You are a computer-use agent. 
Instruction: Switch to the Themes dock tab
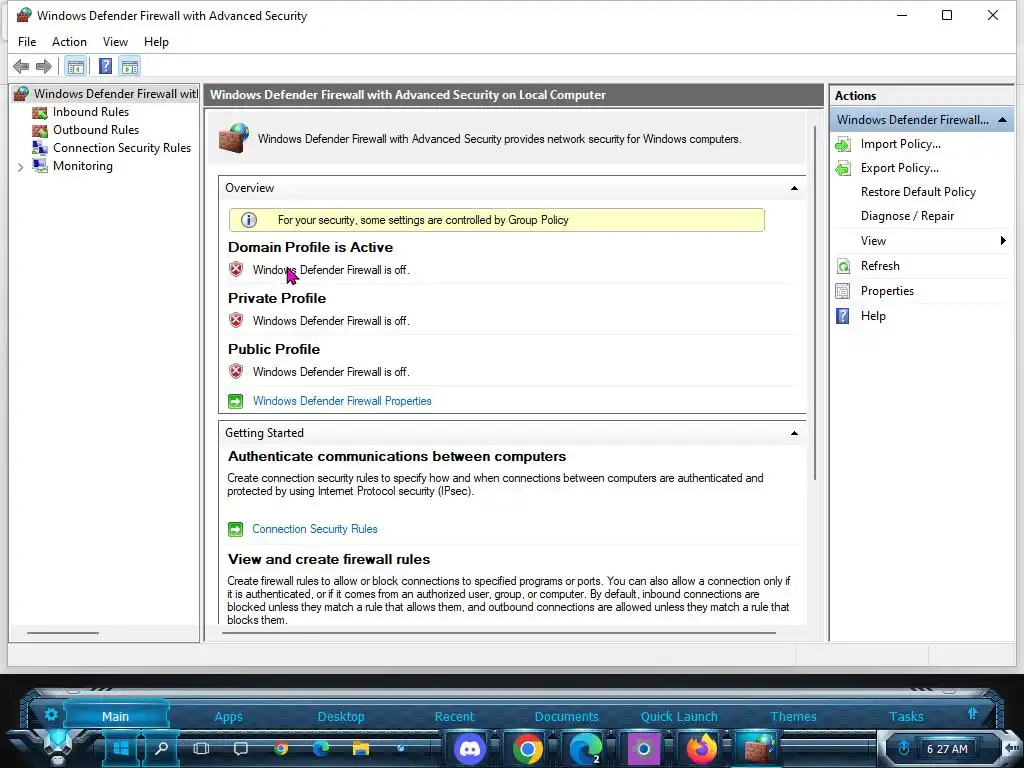[793, 716]
